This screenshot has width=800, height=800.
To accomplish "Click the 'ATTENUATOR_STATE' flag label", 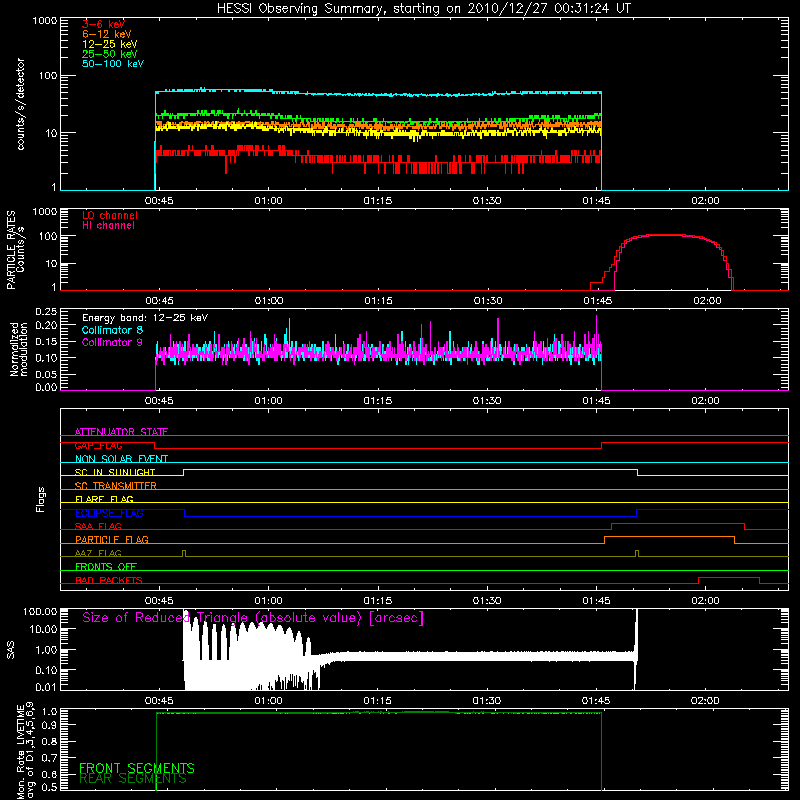I will tap(121, 432).
